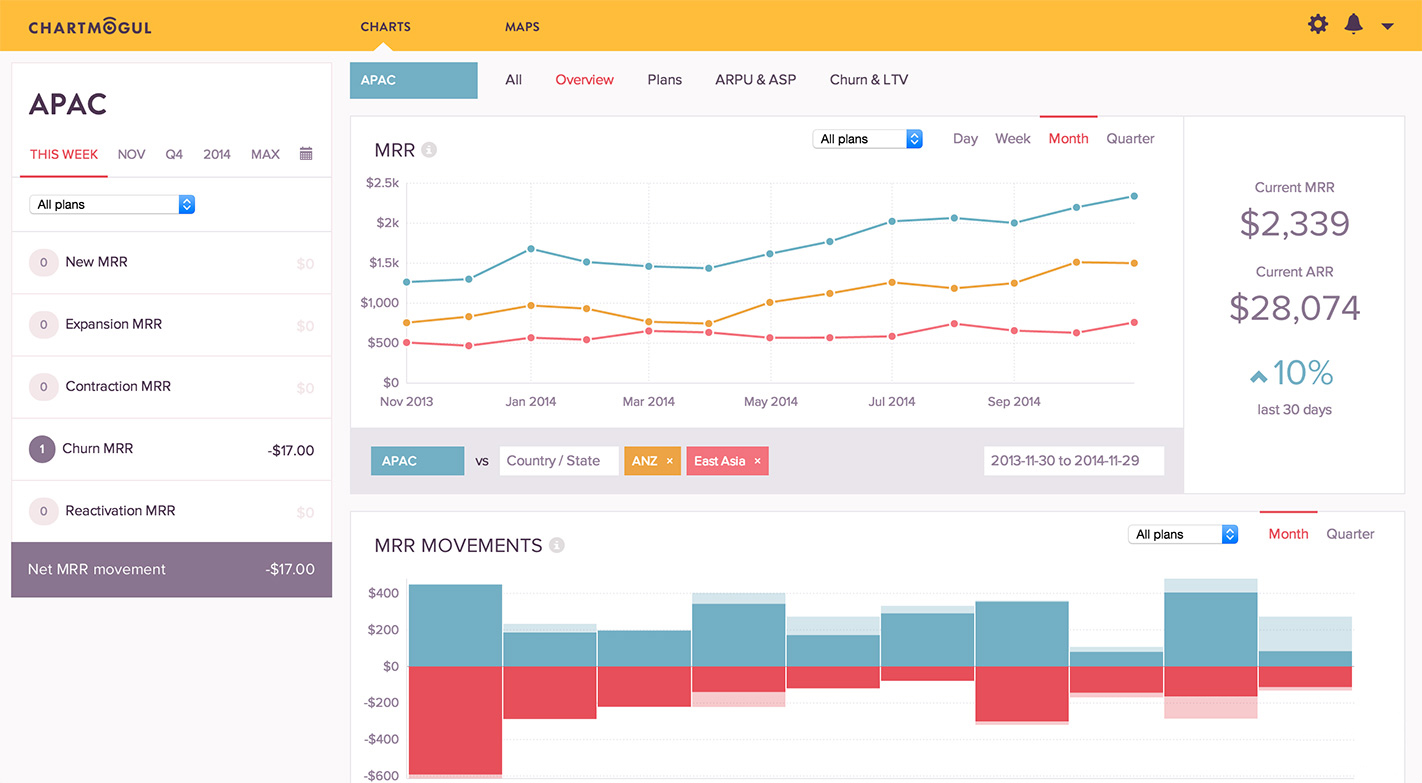Open MRR chart All plans dropdown
The height and width of the screenshot is (783, 1422).
pos(867,139)
